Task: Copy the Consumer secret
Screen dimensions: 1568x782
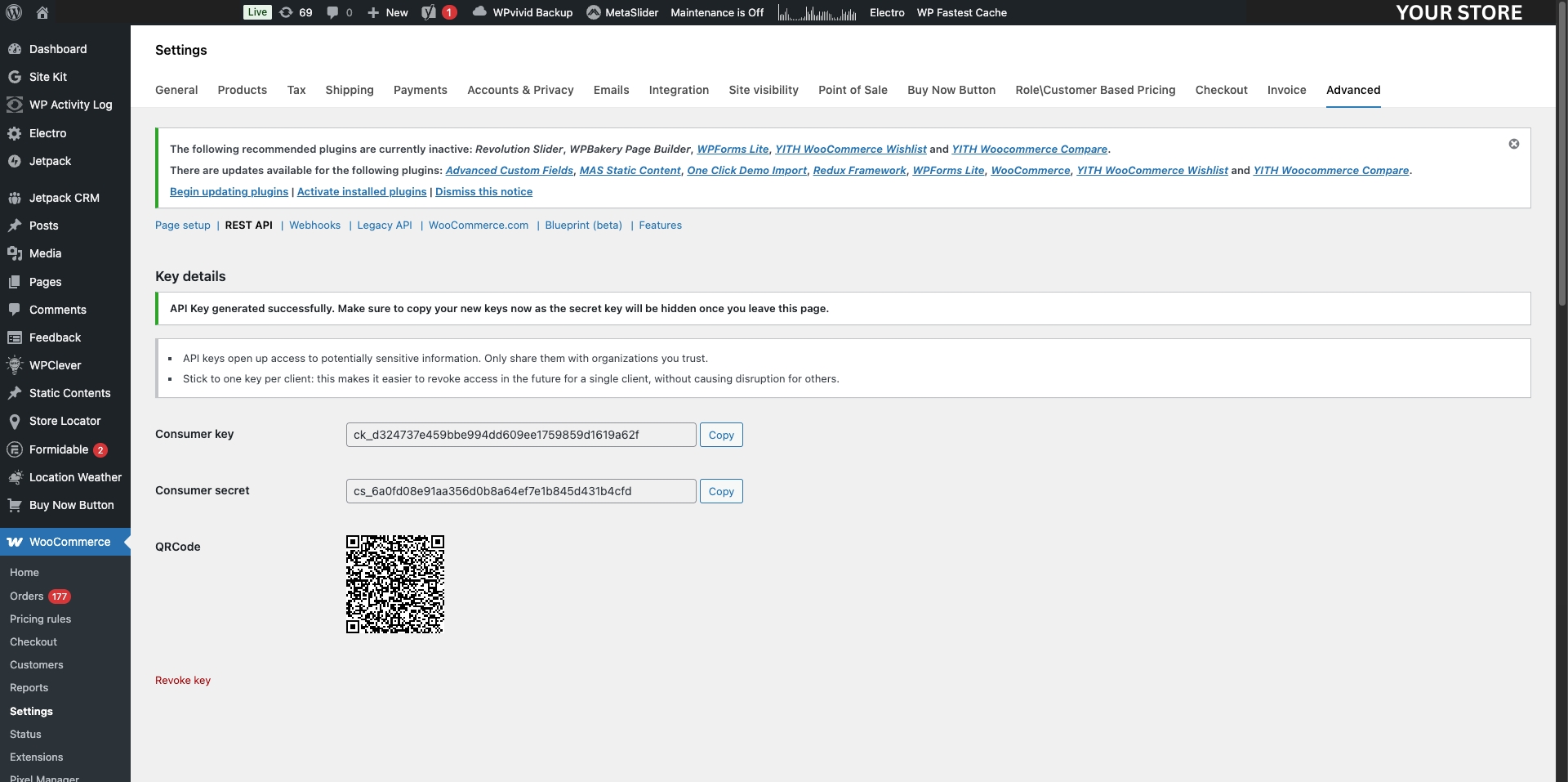Action: [720, 491]
